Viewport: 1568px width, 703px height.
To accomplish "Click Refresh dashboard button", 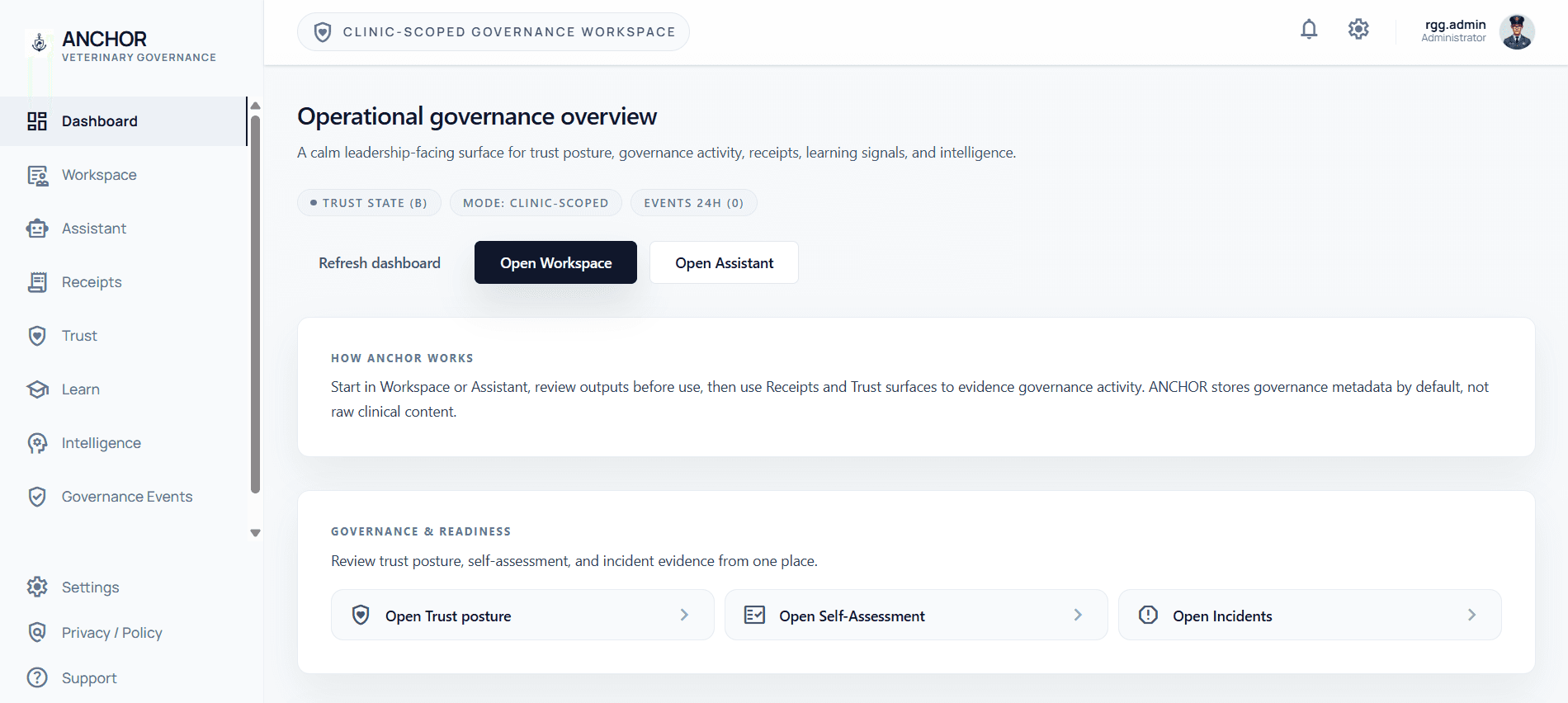I will coord(380,262).
